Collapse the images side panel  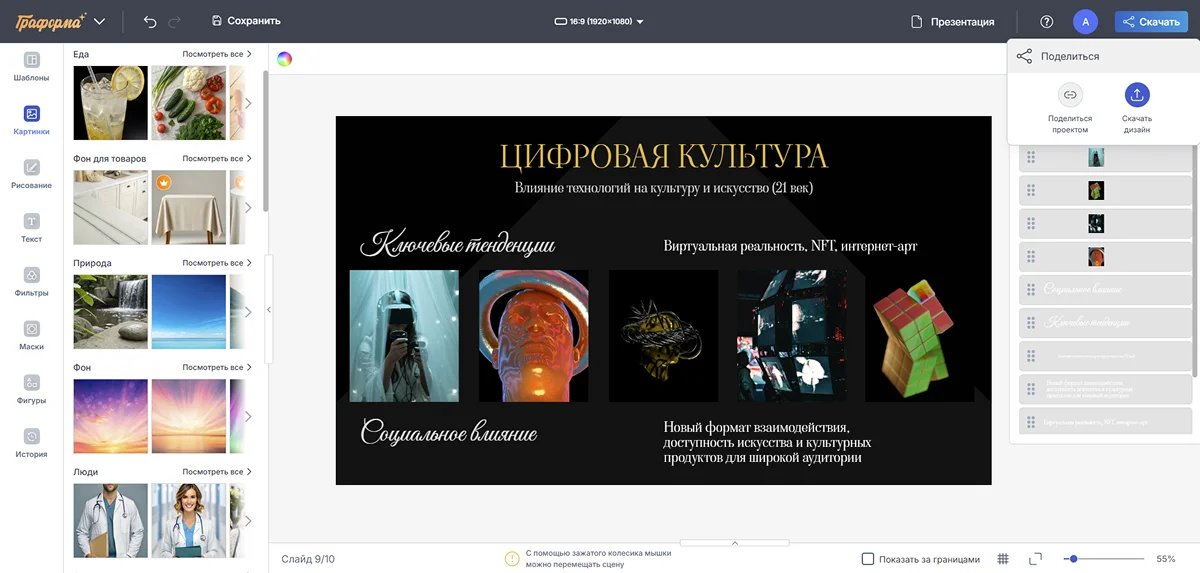tap(268, 310)
